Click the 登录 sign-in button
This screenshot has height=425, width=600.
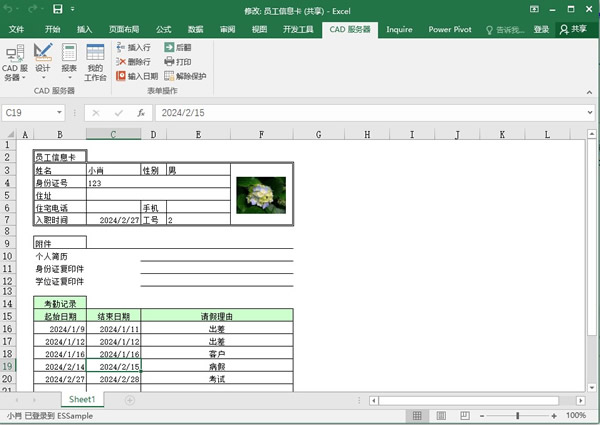(541, 29)
